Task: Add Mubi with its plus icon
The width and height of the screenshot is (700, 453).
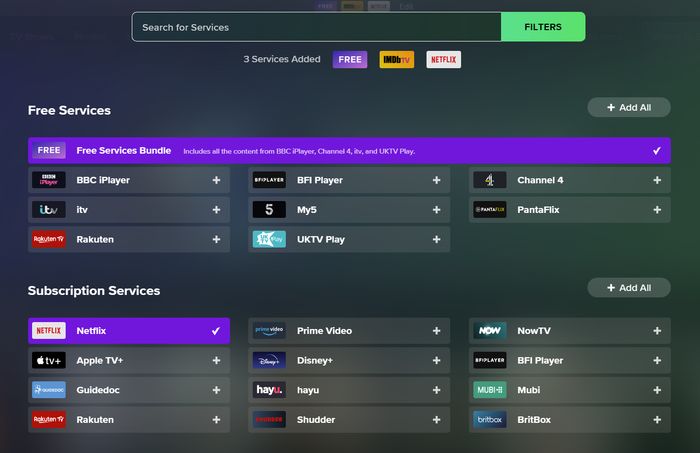Action: 657,390
